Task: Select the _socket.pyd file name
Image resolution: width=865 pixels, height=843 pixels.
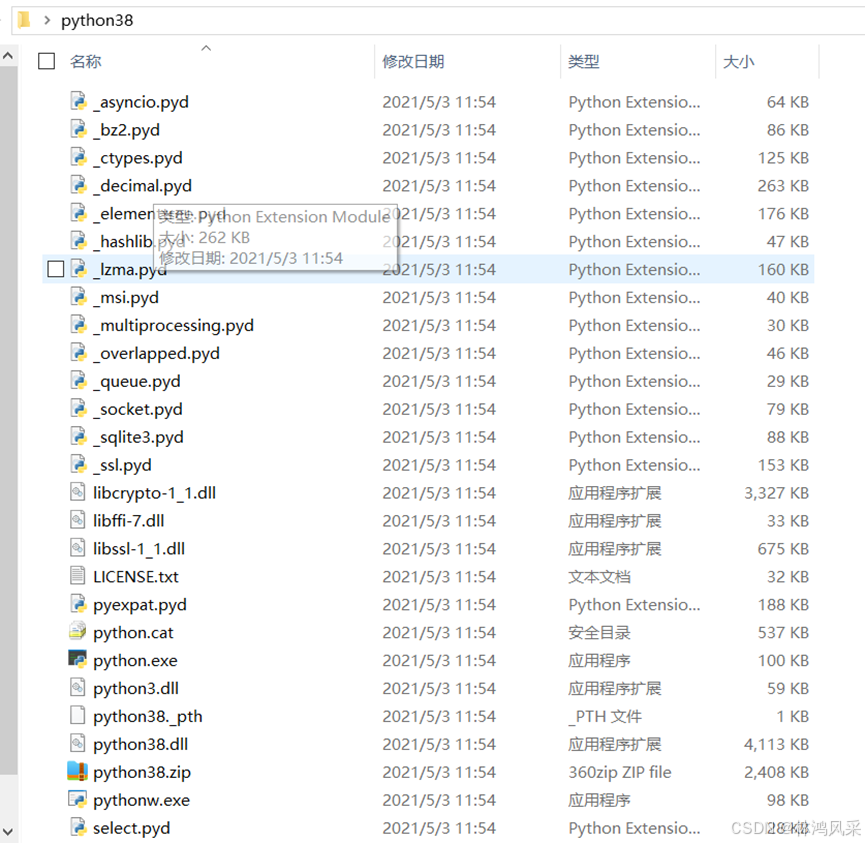Action: coord(138,409)
